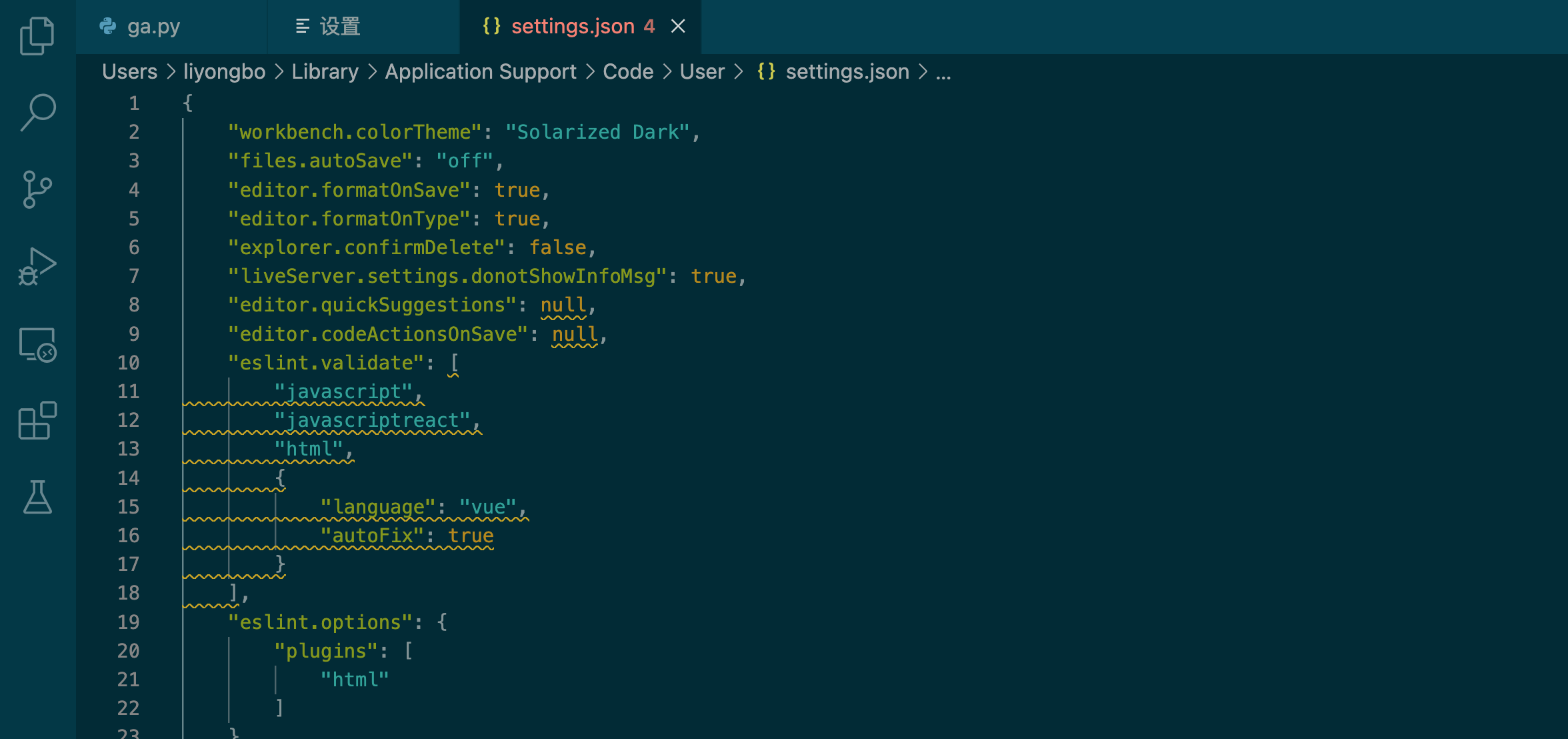Click "editor.formatOnType" key

[349, 219]
